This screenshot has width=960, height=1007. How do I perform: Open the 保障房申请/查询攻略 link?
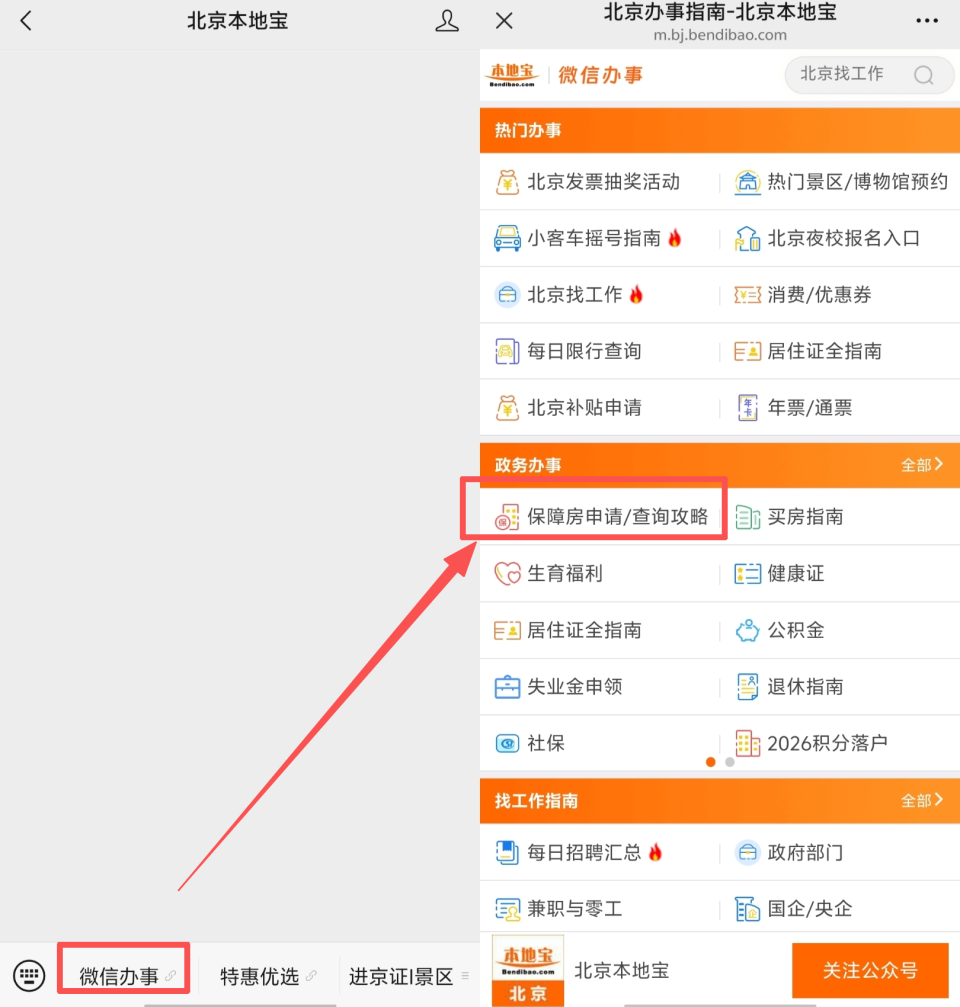617,516
